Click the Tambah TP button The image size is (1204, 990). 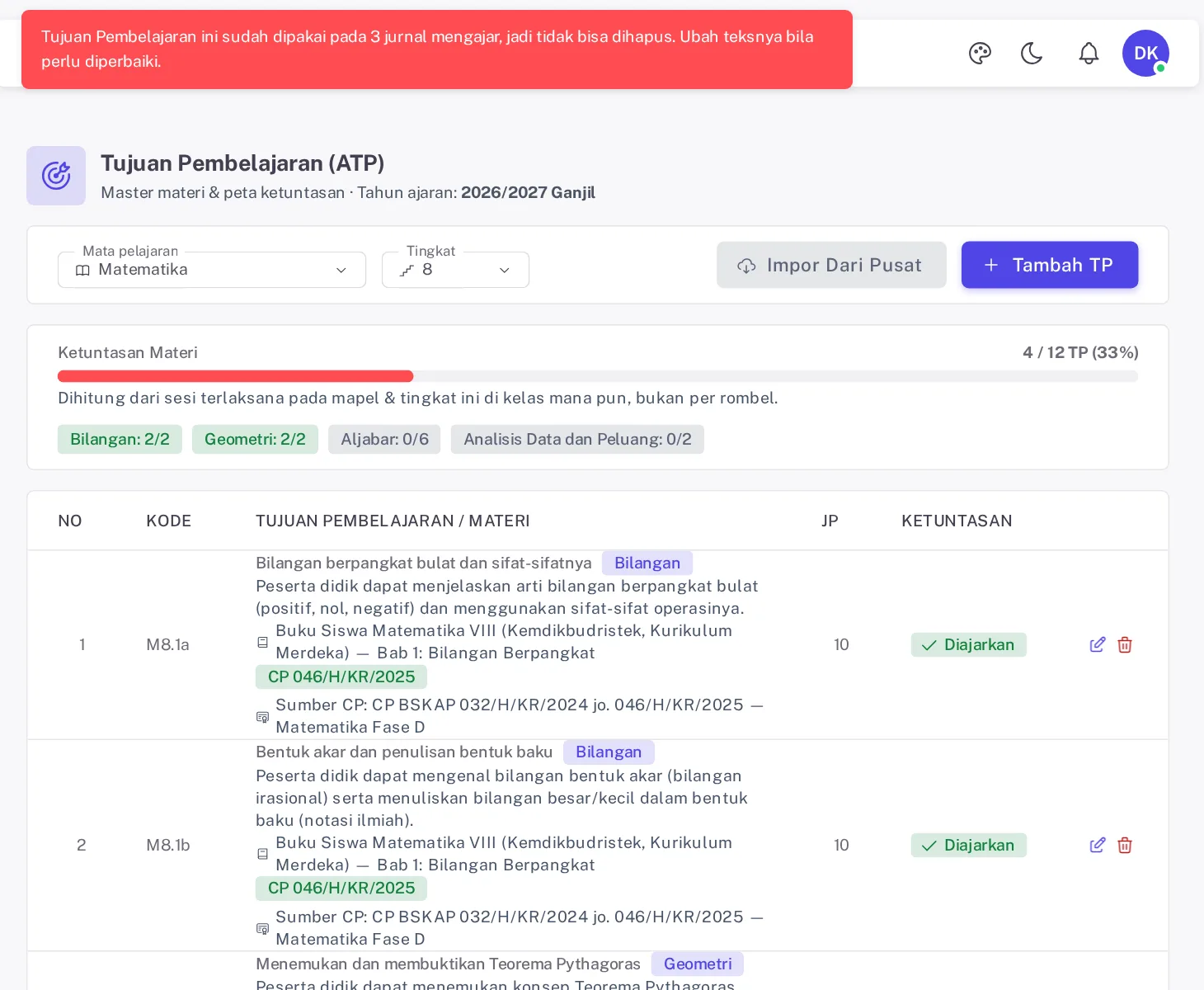pyautogui.click(x=1050, y=265)
